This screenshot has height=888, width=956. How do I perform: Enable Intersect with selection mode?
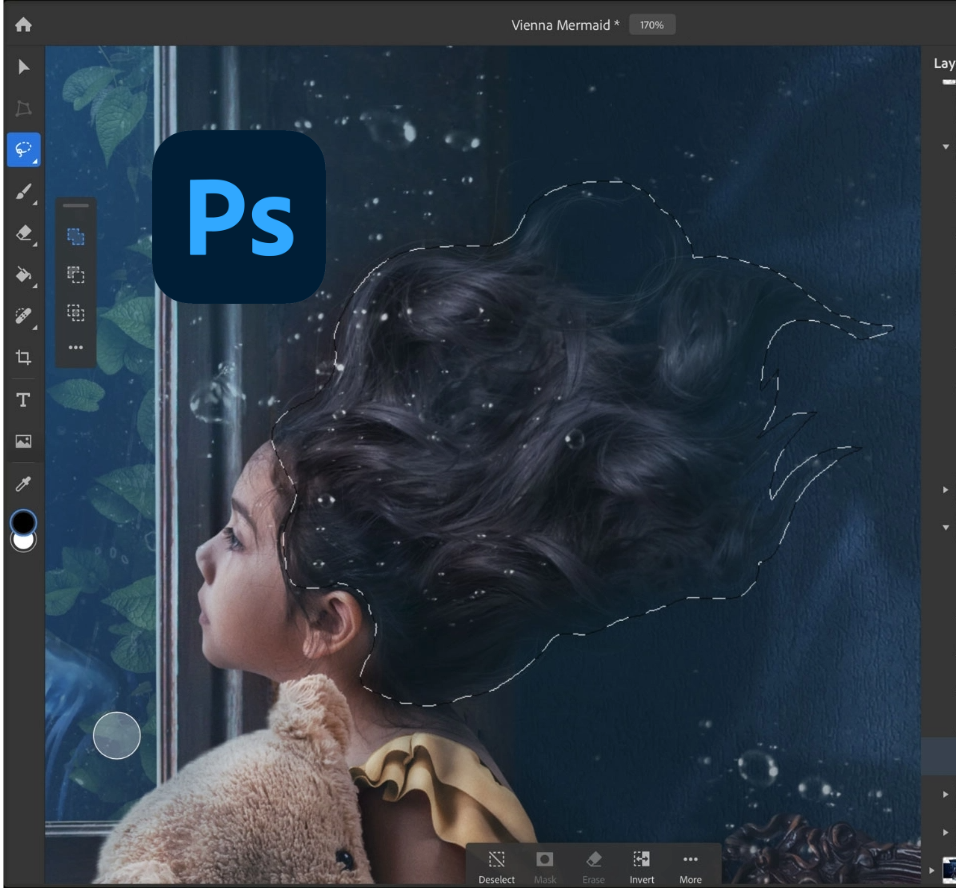tap(76, 313)
